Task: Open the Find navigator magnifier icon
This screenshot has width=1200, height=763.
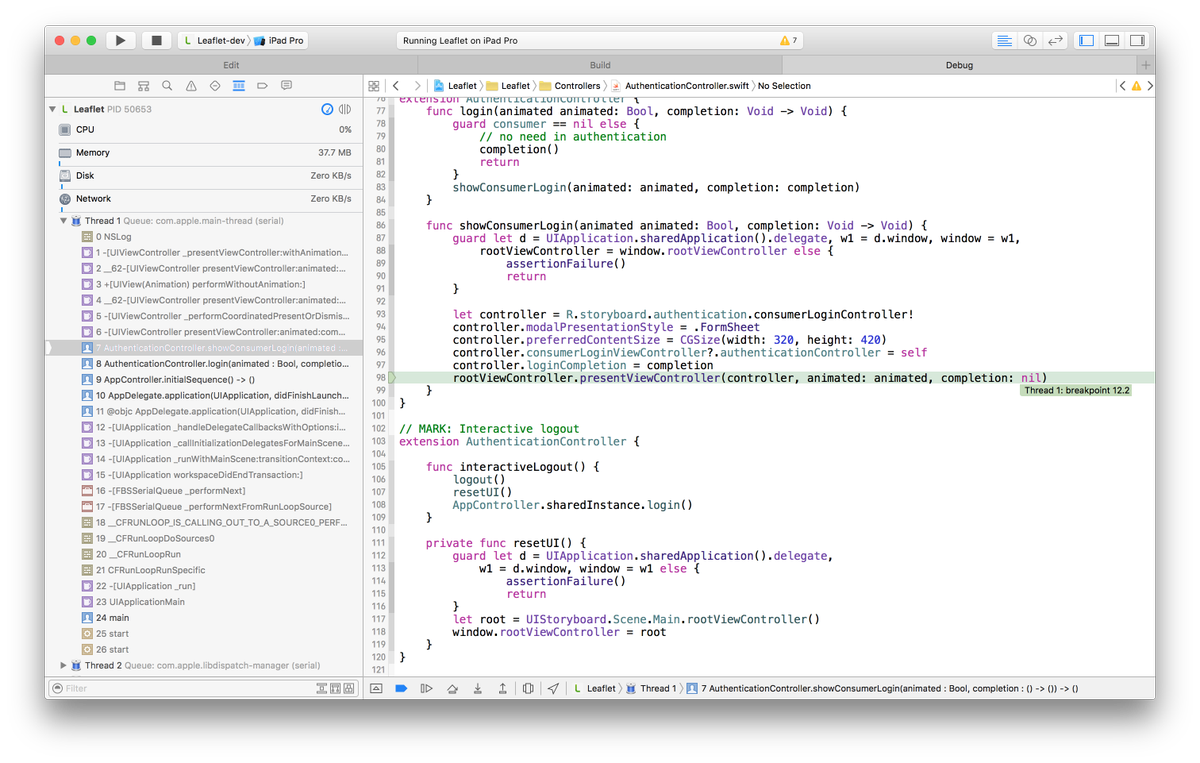Action: (x=167, y=86)
